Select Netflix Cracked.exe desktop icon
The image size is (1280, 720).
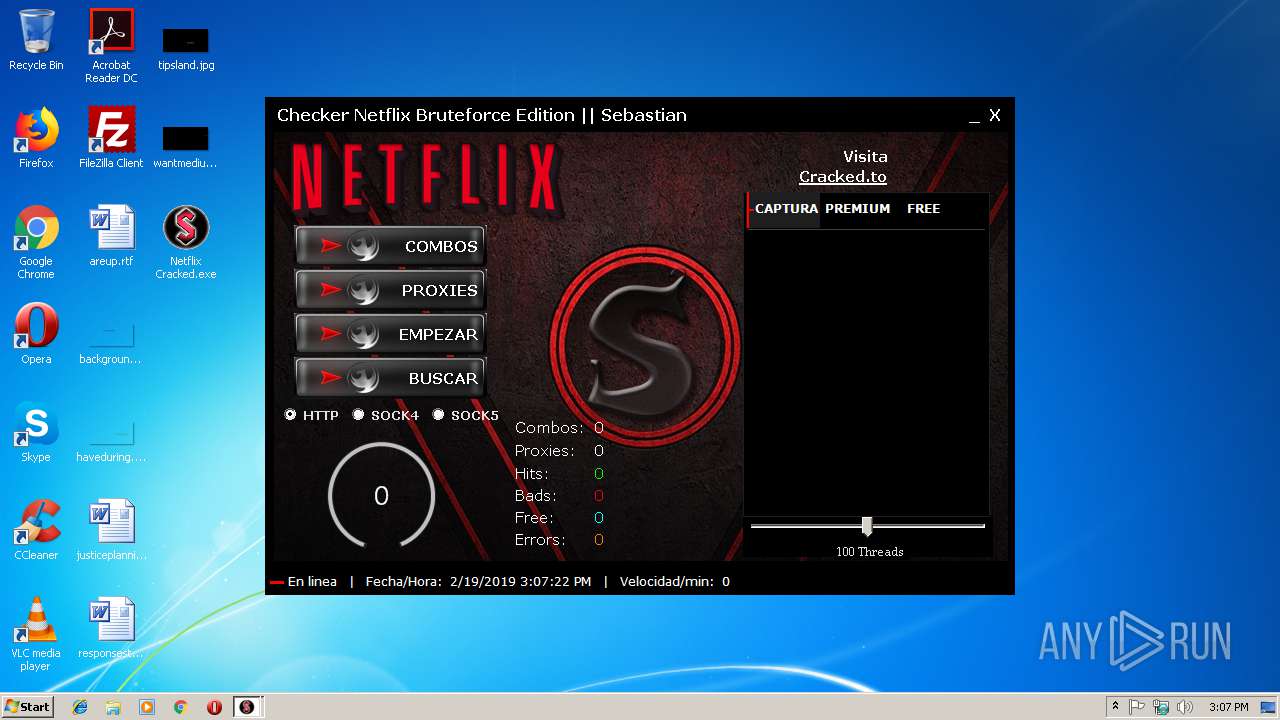(186, 242)
